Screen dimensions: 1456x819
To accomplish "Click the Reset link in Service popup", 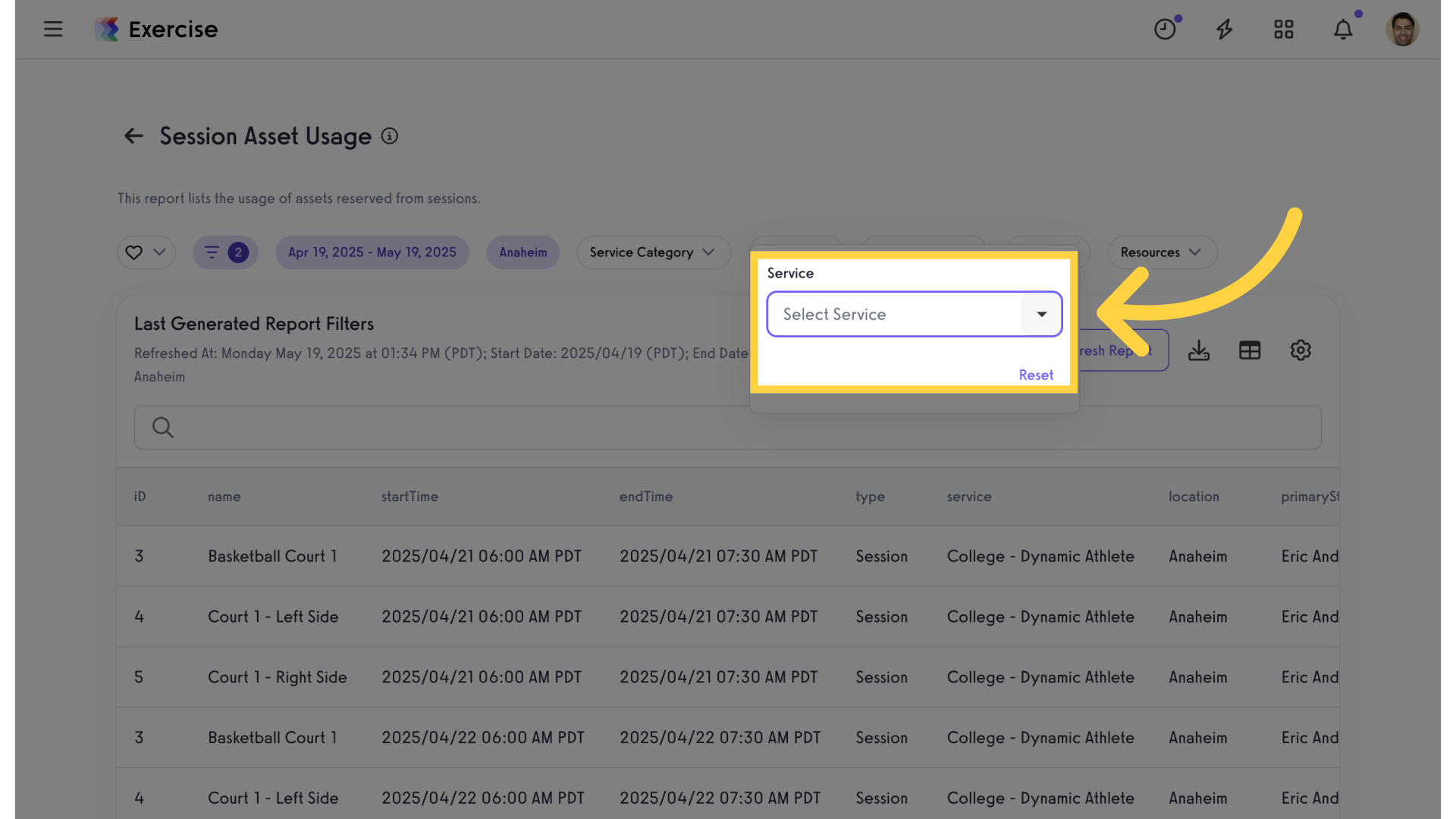I will pyautogui.click(x=1035, y=375).
